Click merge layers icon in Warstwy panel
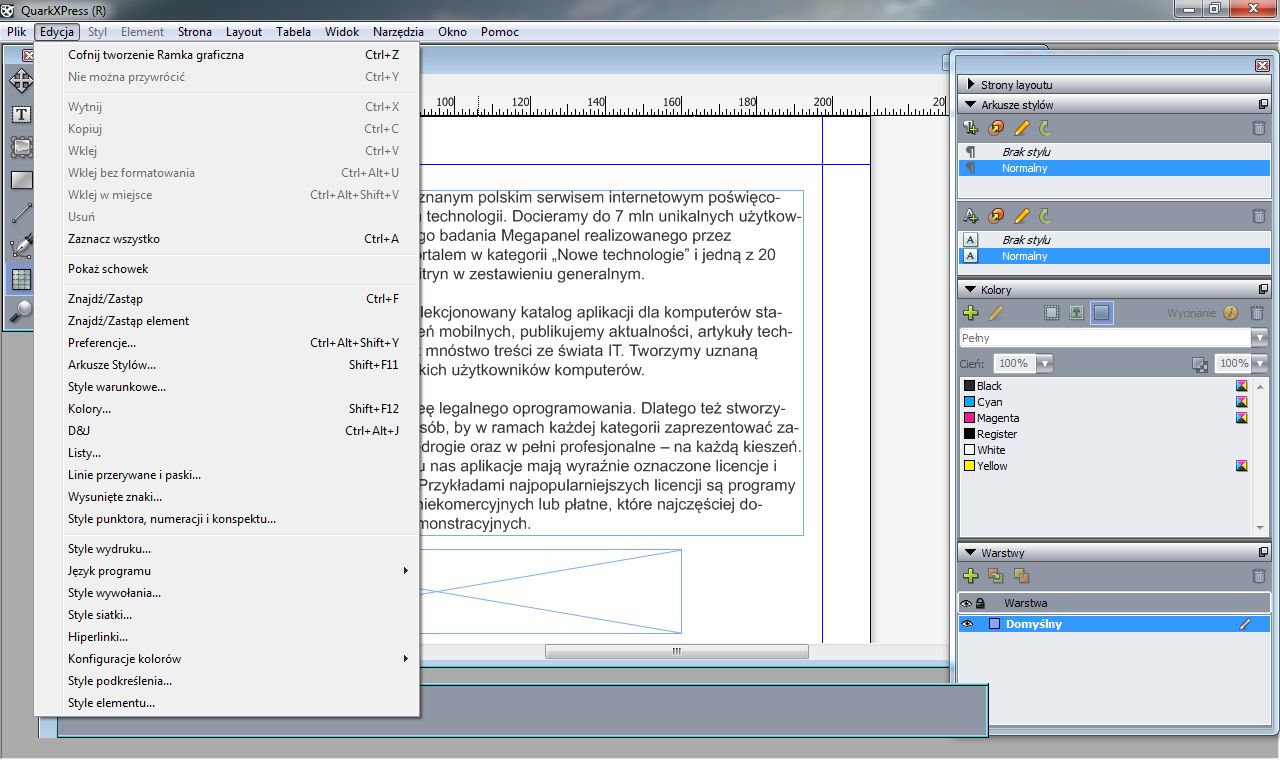Viewport: 1280px width, 760px height. [x=1021, y=576]
